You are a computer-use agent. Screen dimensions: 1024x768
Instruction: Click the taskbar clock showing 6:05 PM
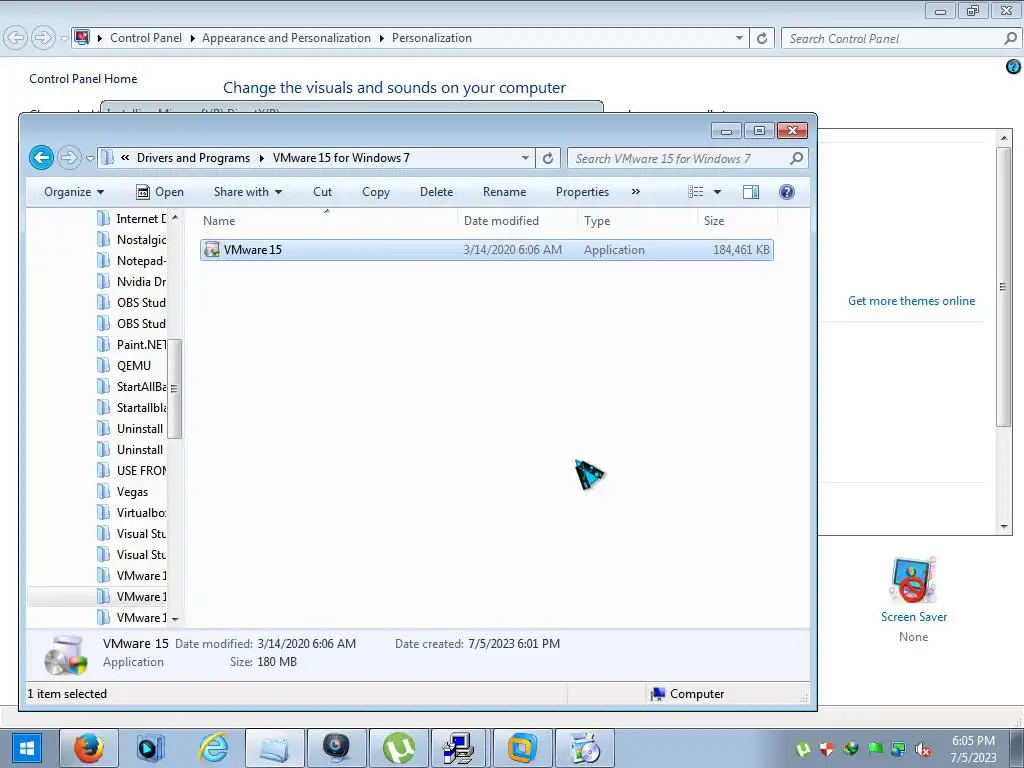[973, 749]
